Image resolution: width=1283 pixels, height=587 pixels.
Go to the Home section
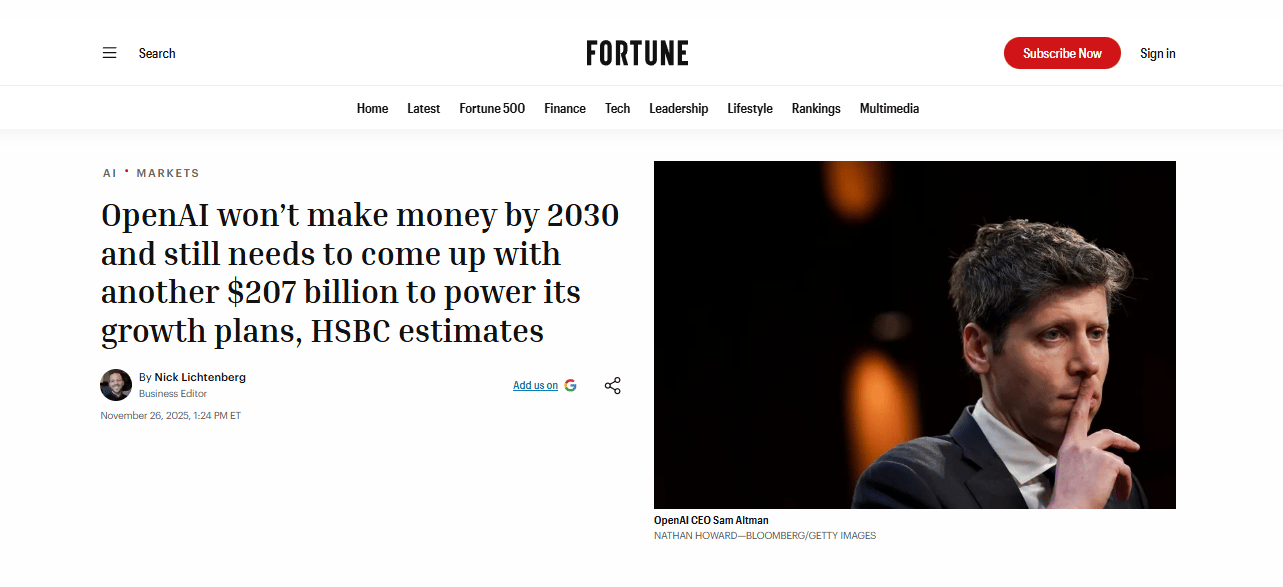coord(372,108)
